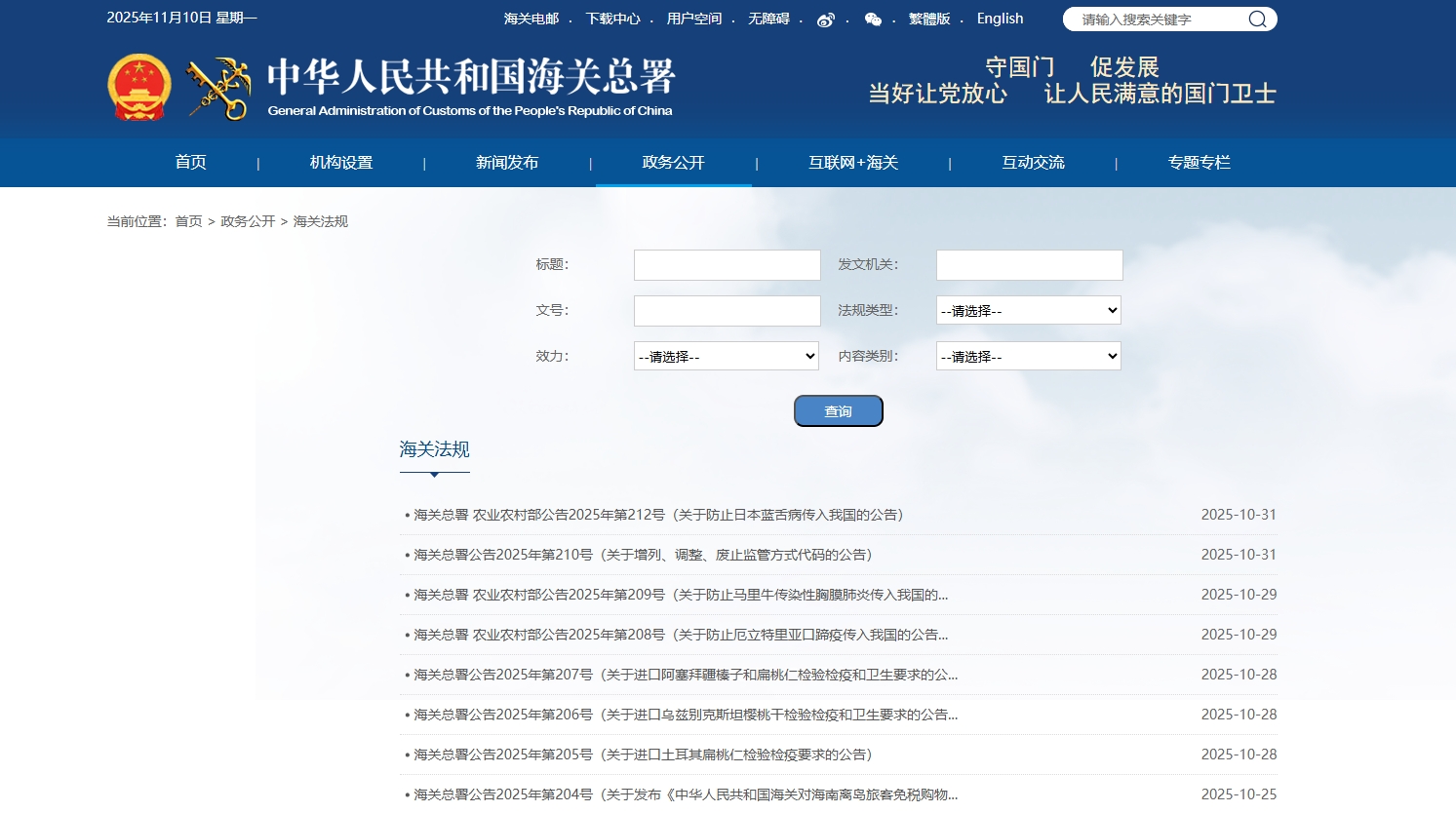
Task: Switch to English version link
Action: tap(1000, 19)
